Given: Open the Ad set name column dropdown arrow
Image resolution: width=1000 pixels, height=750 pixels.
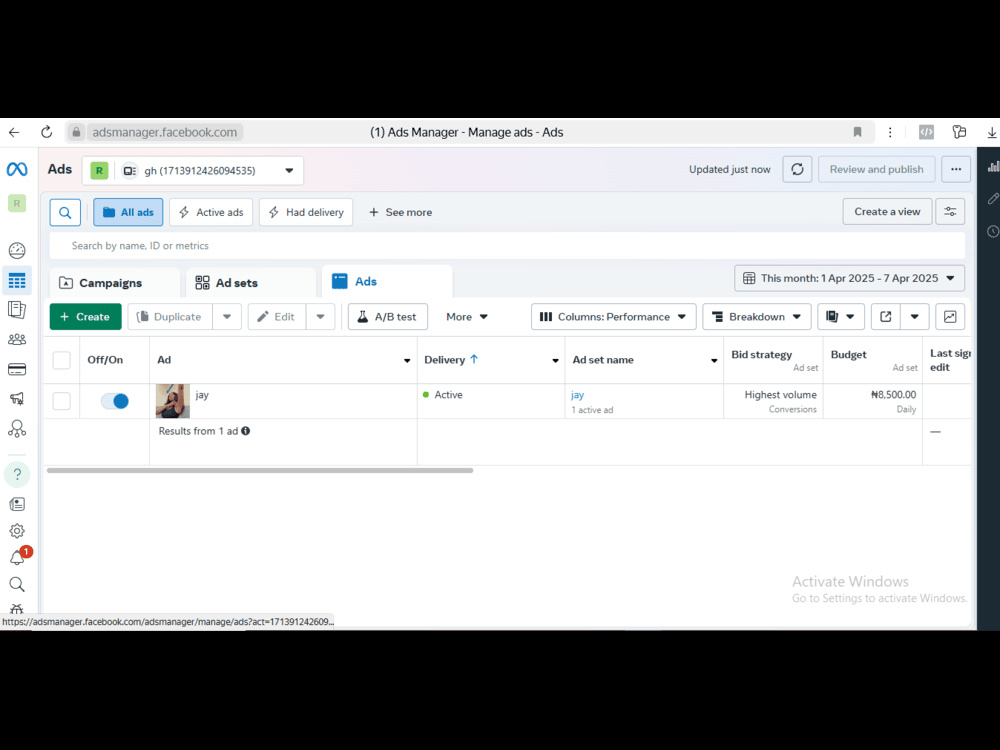Looking at the screenshot, I should (714, 361).
